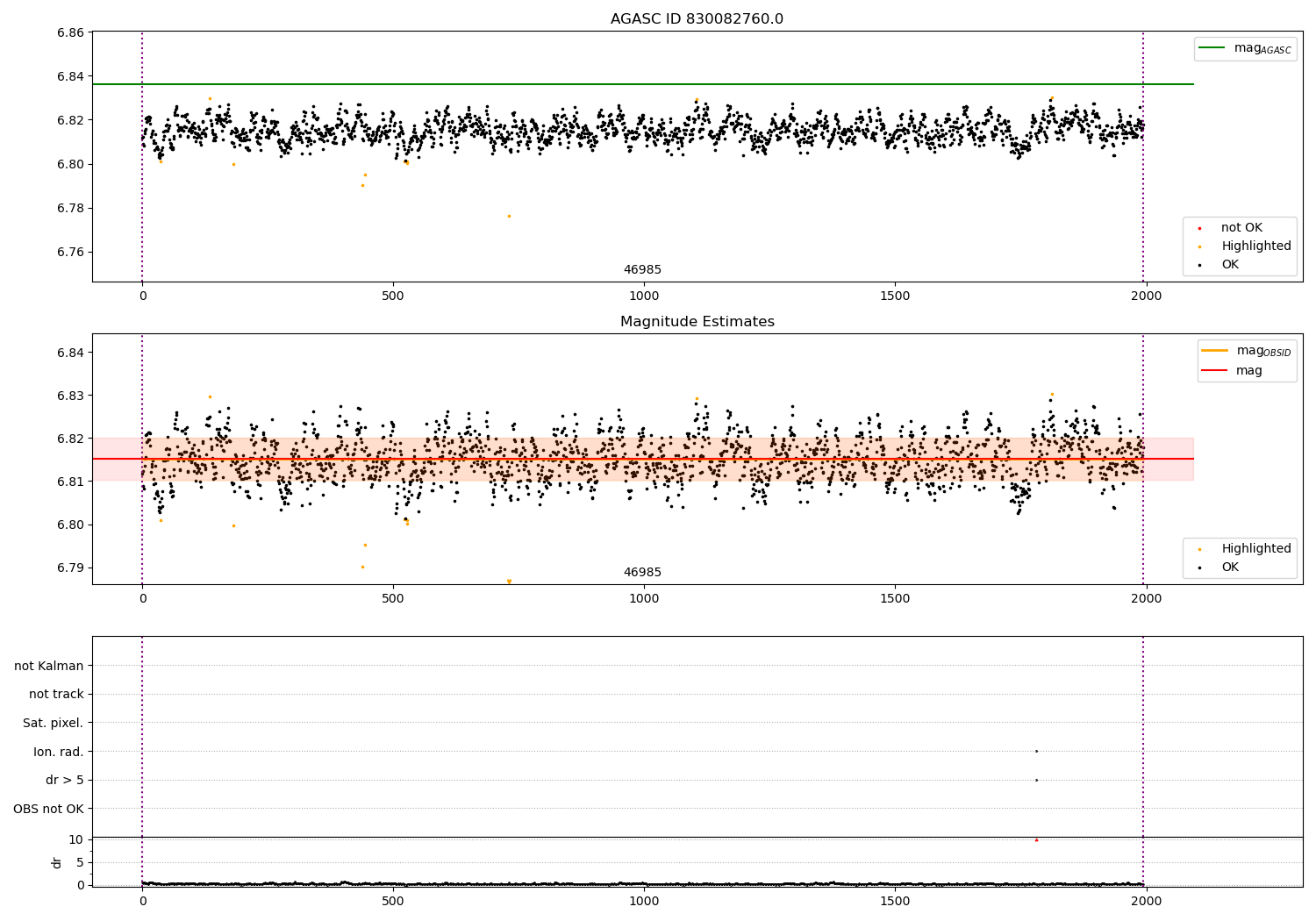1316x921 pixels.
Task: Click the 'dr' y-axis label
Action: pos(57,862)
